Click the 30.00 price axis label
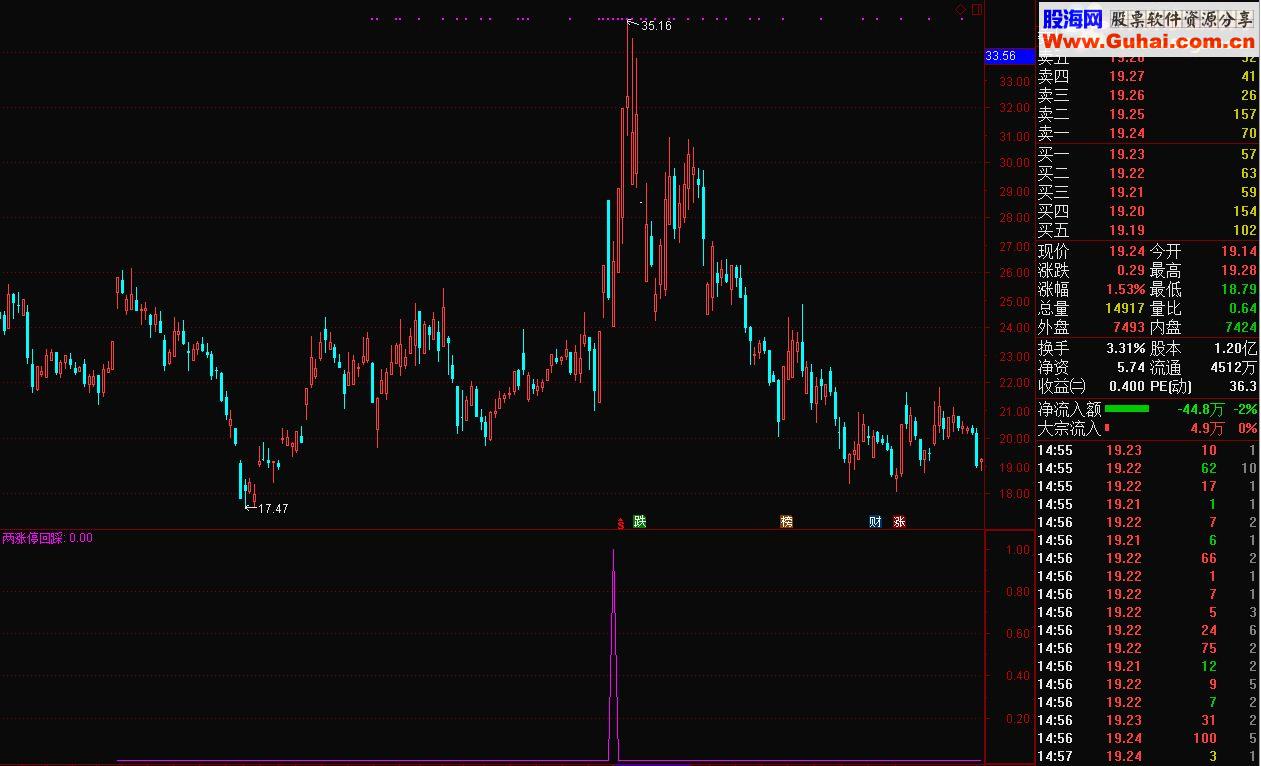Screen dimensions: 1261x766 tap(1015, 163)
